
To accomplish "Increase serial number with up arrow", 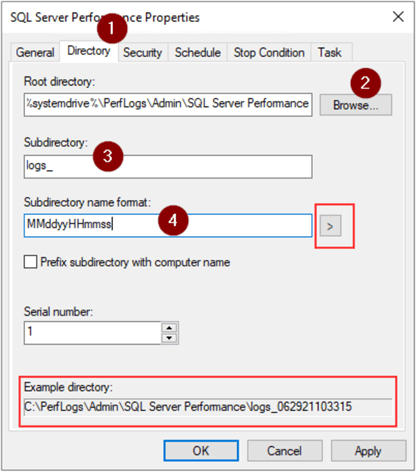I will click(169, 328).
